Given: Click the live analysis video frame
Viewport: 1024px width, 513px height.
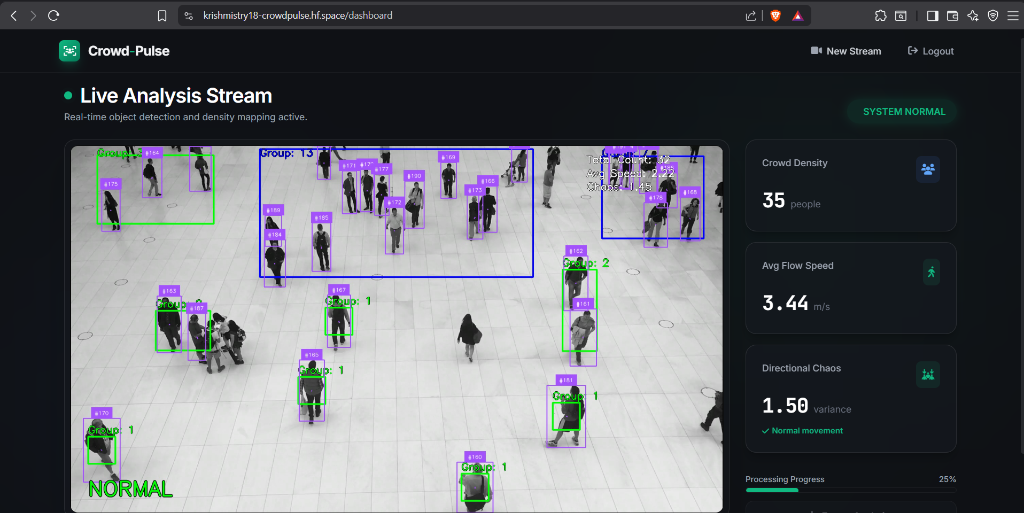Looking at the screenshot, I should pyautogui.click(x=396, y=329).
